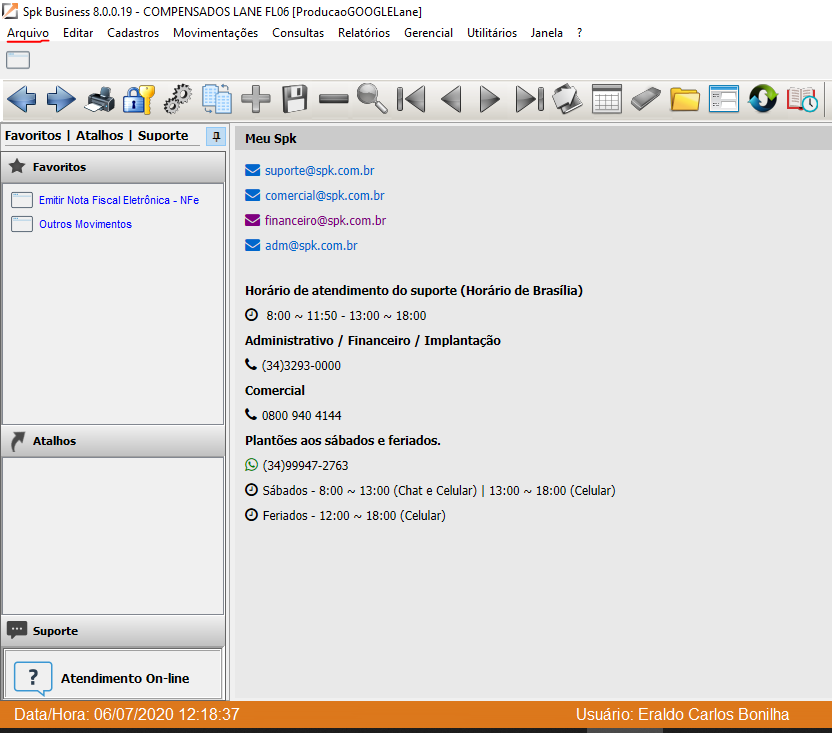Click adm@spk.com.br email link

[x=311, y=245]
